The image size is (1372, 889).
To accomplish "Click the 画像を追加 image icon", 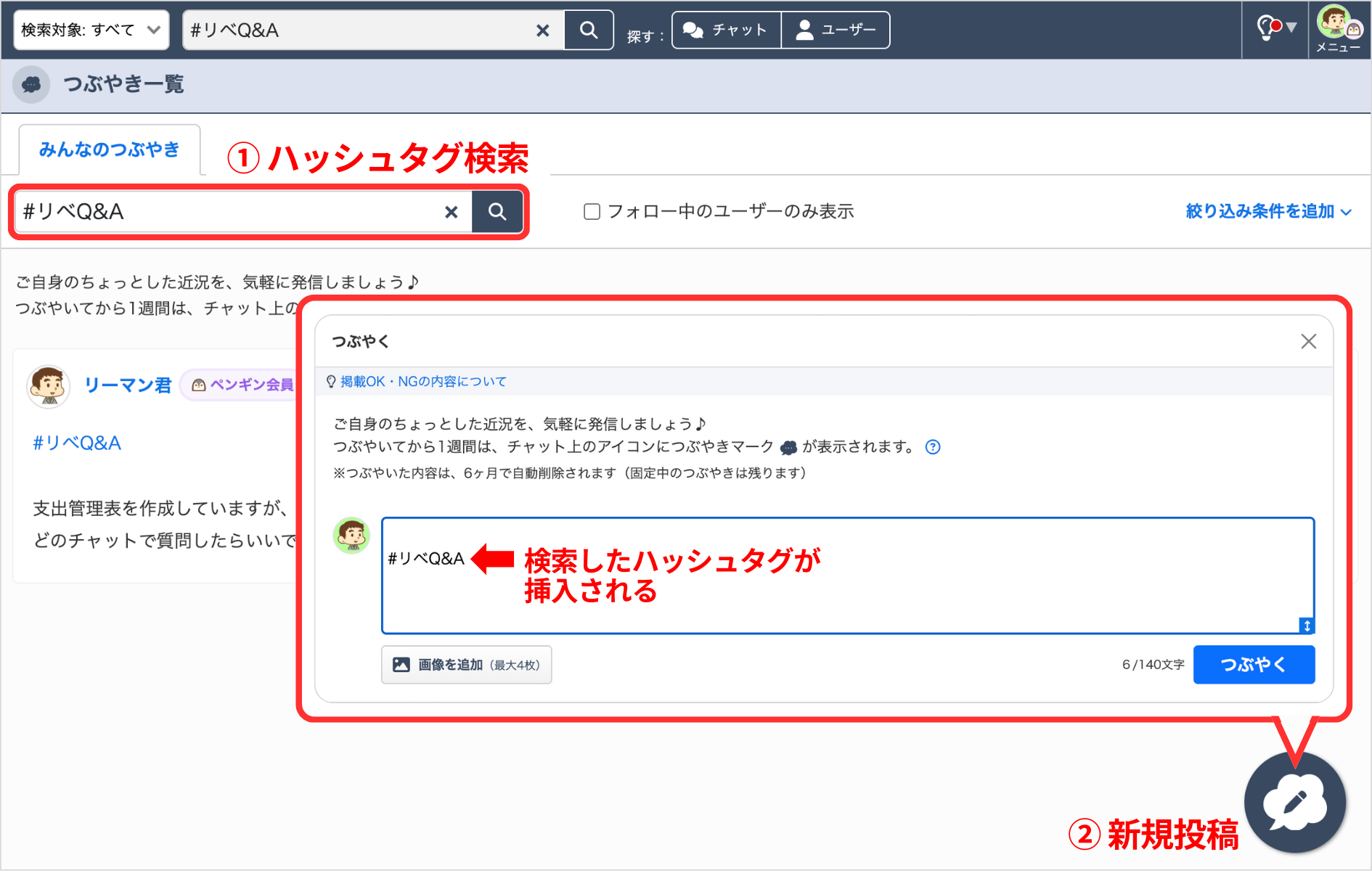I will click(x=402, y=664).
